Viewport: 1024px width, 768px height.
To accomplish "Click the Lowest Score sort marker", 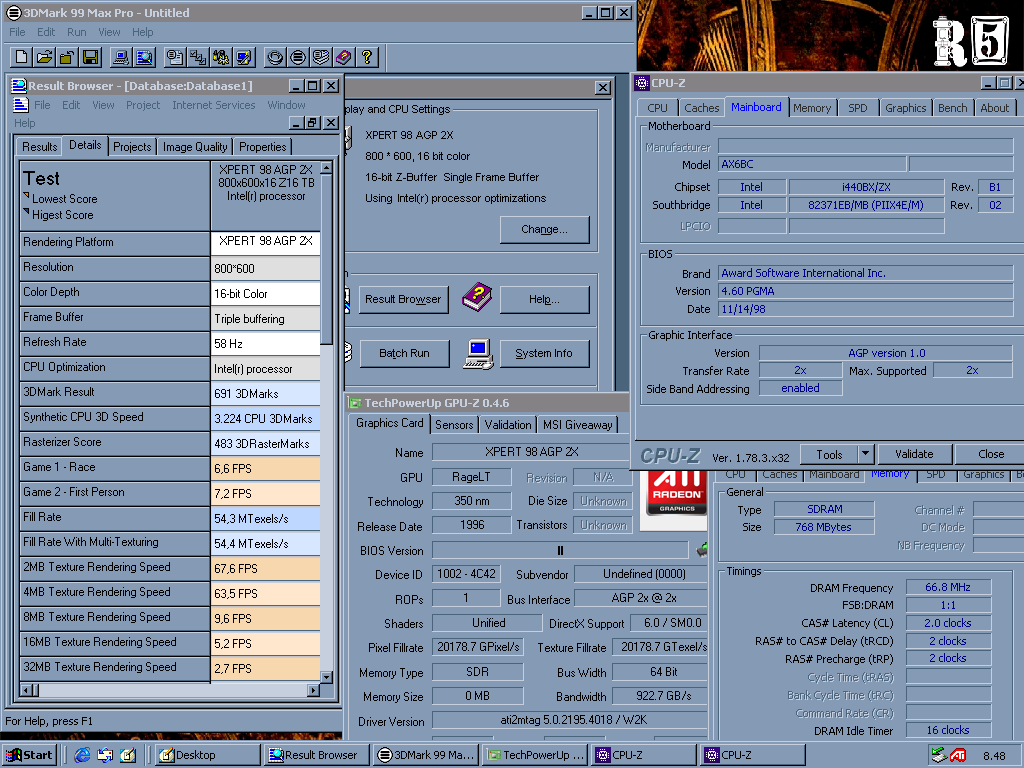I will (x=26, y=195).
